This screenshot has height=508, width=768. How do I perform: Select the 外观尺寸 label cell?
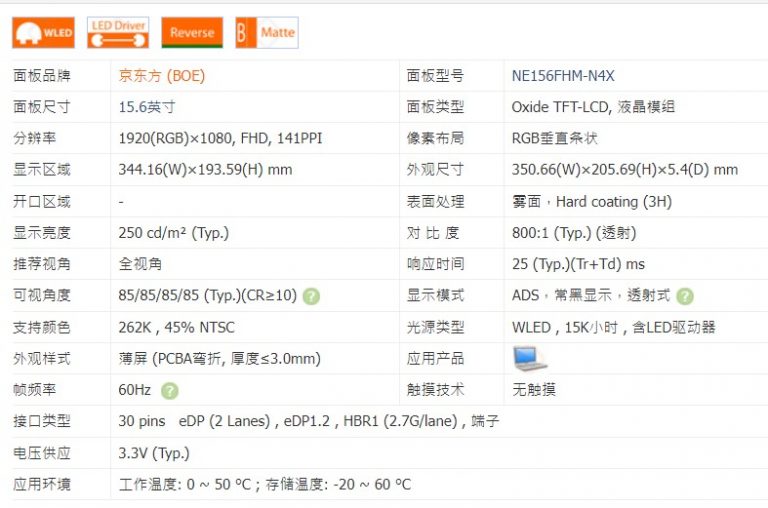pyautogui.click(x=435, y=170)
